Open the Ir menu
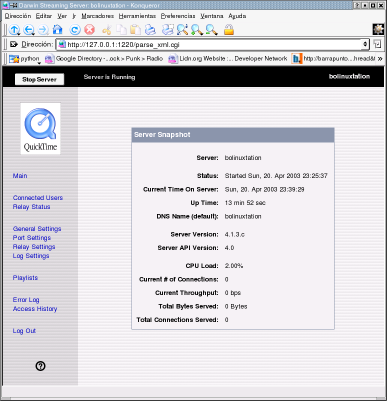 click(74, 16)
